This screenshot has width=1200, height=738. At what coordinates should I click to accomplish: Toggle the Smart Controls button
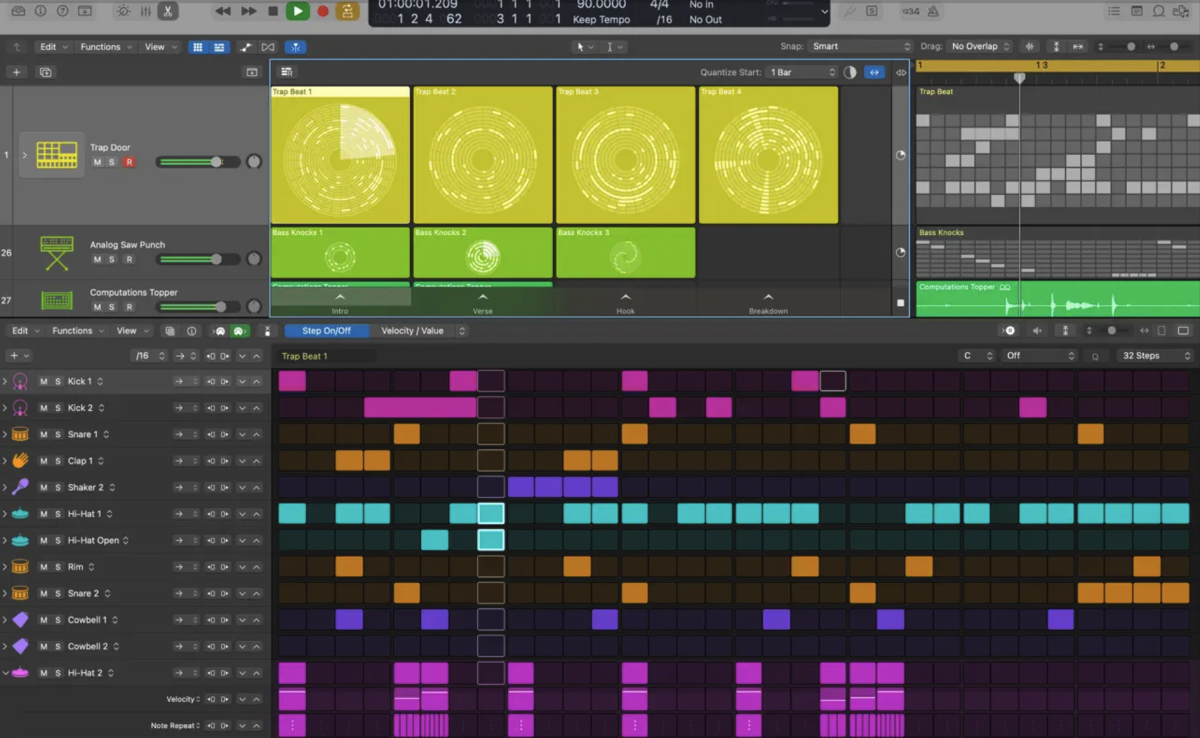pyautogui.click(x=123, y=11)
